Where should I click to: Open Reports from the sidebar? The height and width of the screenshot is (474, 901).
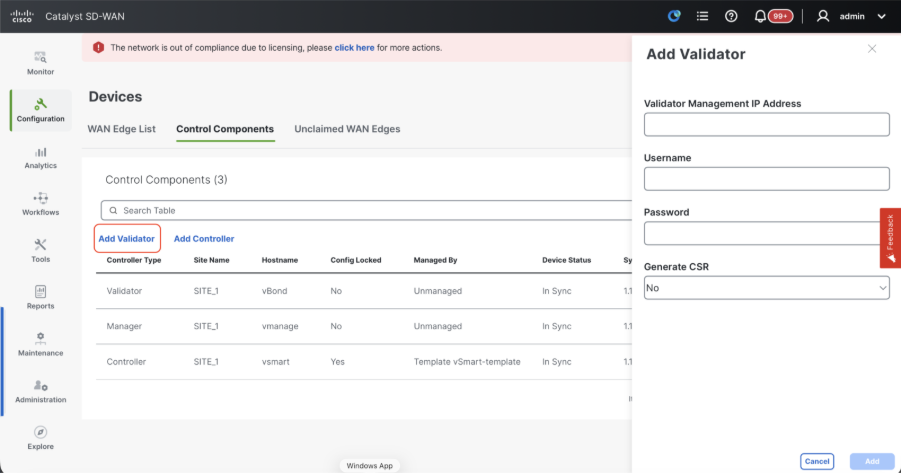[x=40, y=296]
